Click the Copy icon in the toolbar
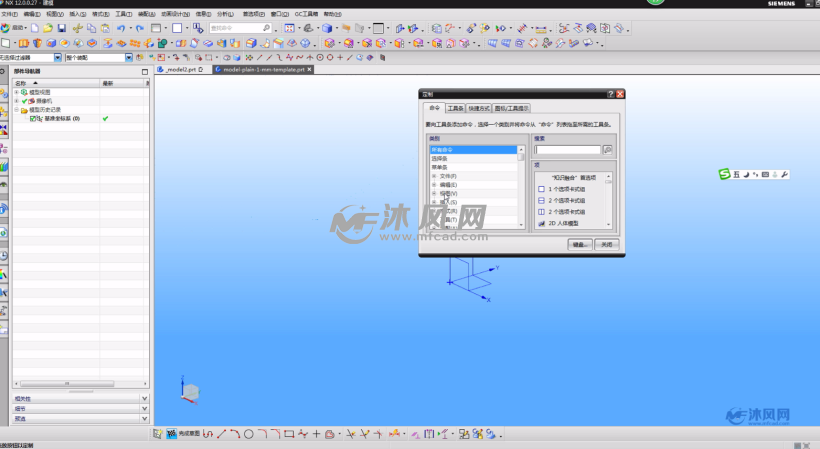The image size is (820, 449). (x=92, y=28)
